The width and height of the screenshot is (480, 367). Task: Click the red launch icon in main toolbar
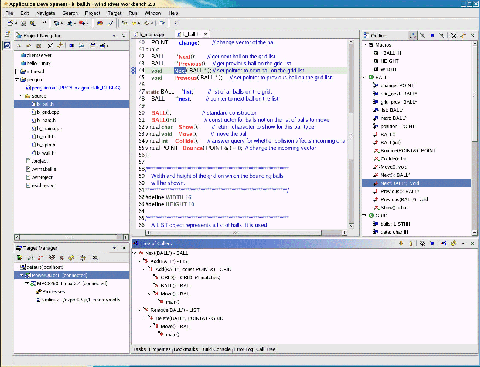[82, 23]
